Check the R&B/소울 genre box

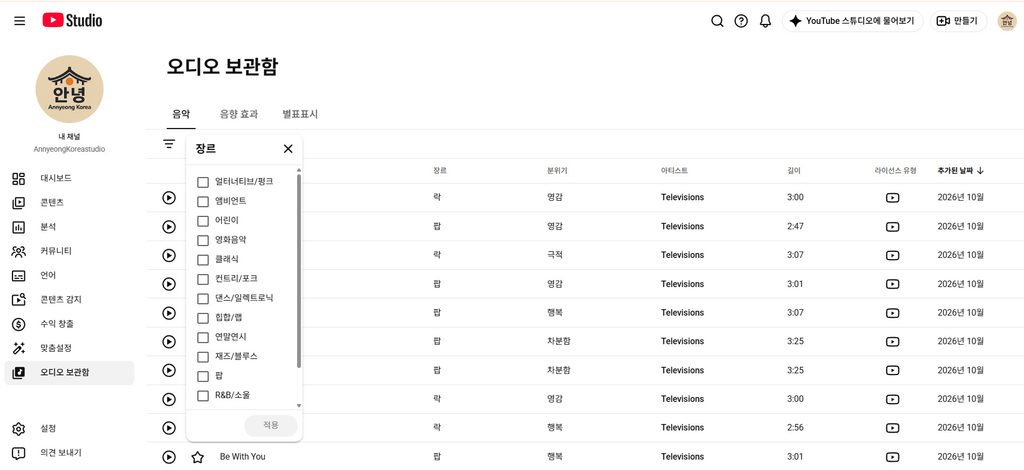pyautogui.click(x=203, y=396)
